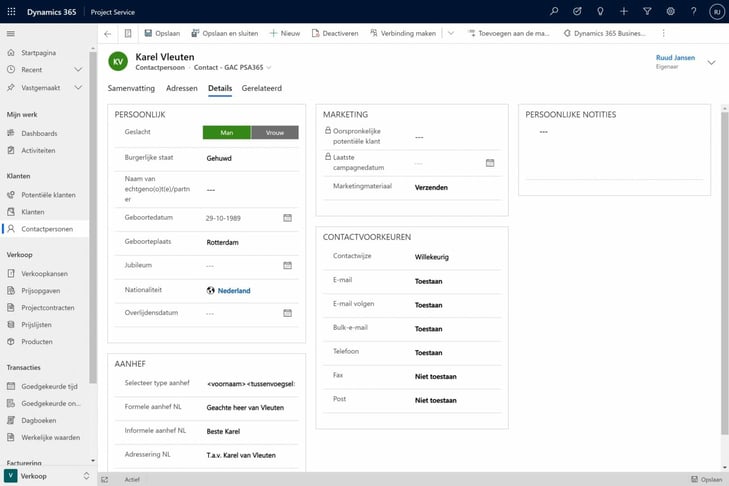Screen dimensions: 729x486
Task: Click Verbinding maken button
Action: click(x=403, y=33)
